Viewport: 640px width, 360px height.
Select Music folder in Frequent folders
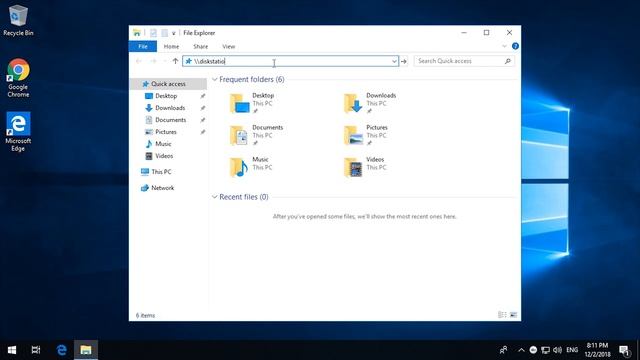250,167
